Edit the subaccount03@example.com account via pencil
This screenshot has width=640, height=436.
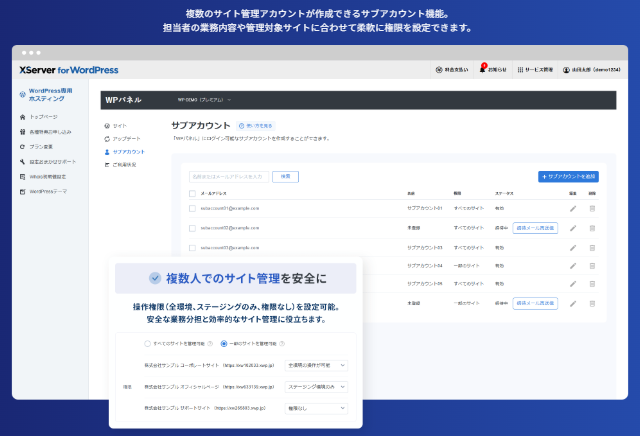coord(573,248)
